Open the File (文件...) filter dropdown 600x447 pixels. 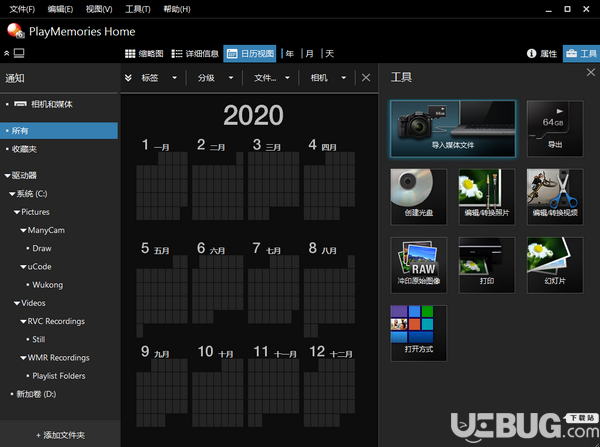pyautogui.click(x=271, y=78)
